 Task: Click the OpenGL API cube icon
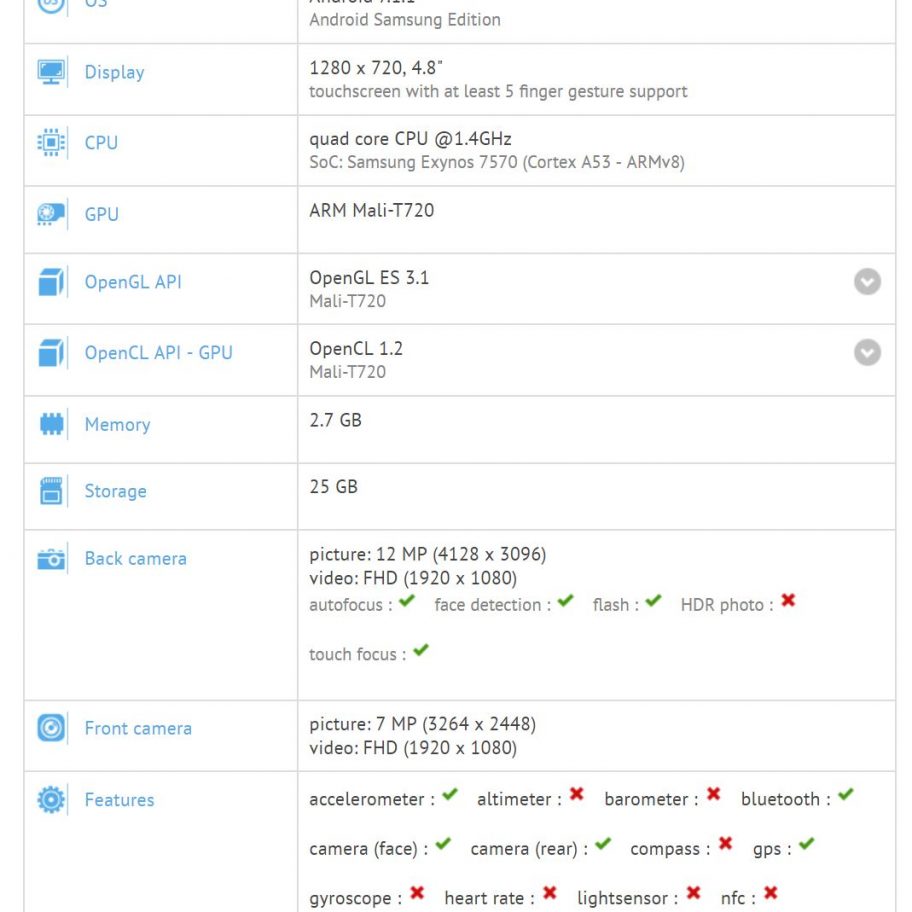(x=51, y=282)
